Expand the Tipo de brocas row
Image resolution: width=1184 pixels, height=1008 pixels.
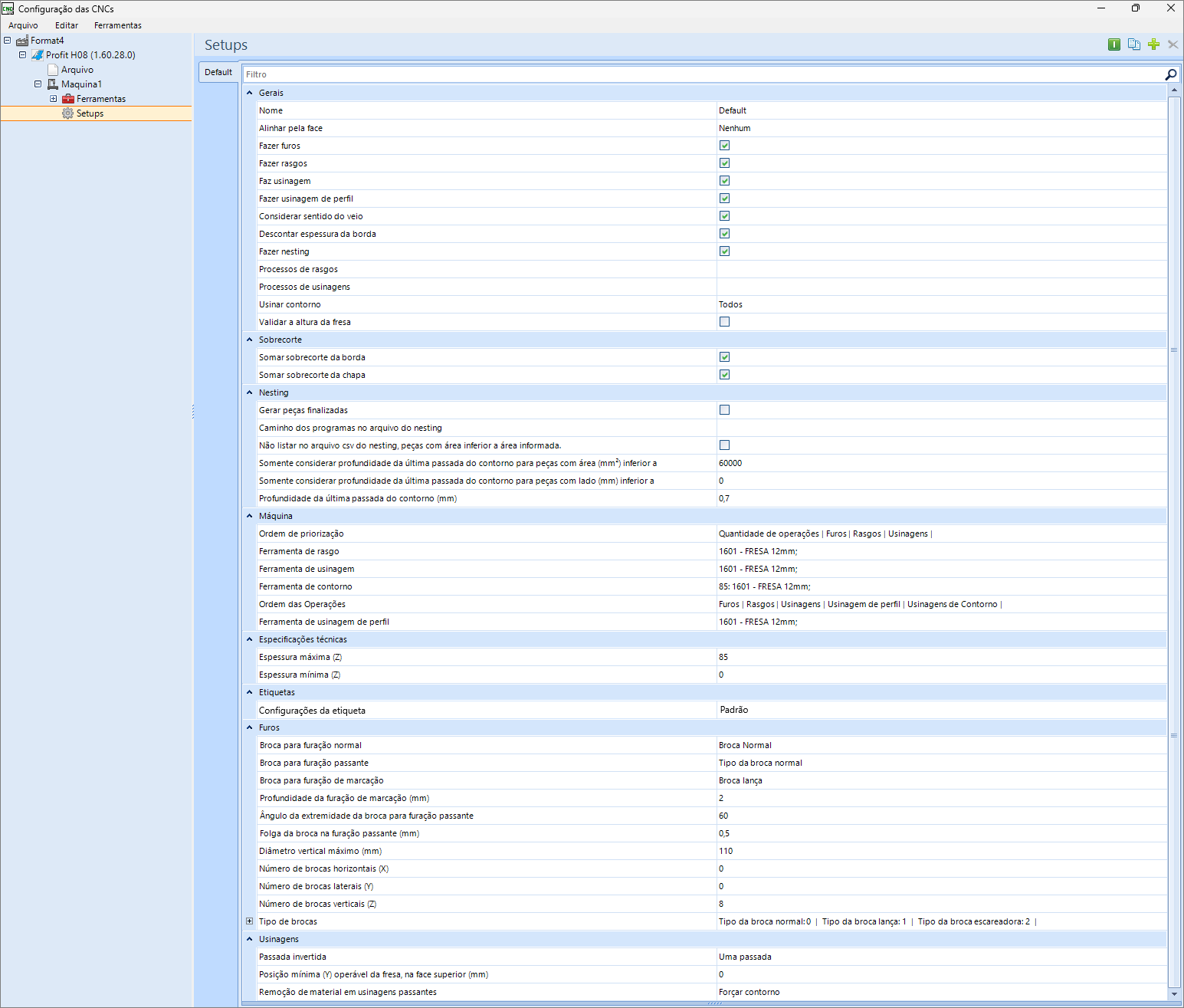click(250, 921)
